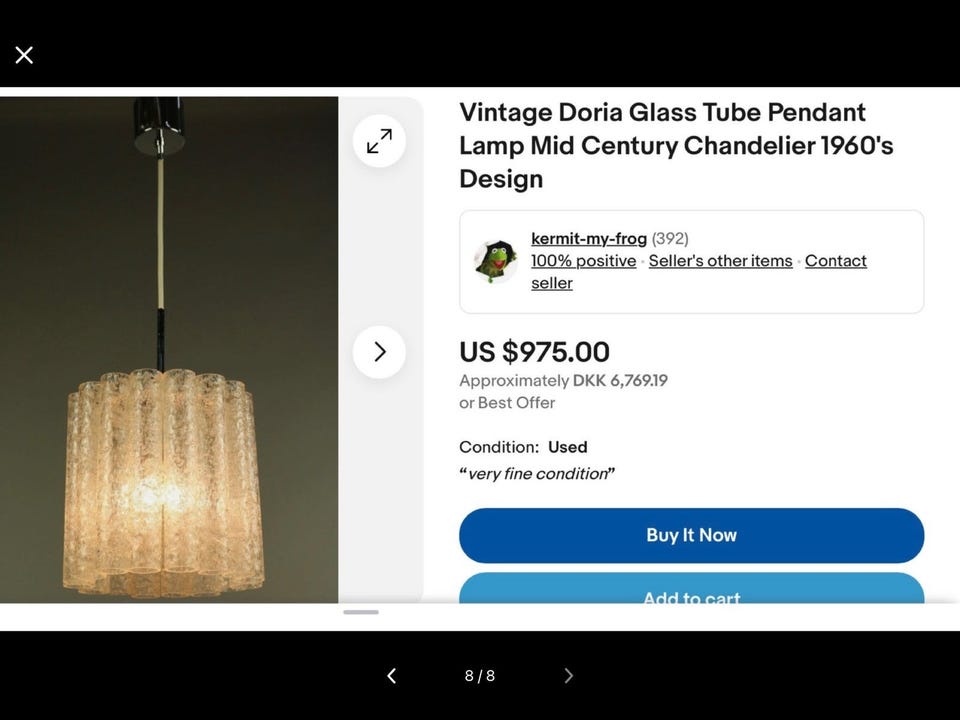960x720 pixels.
Task: Close the image viewer with the X icon
Action: click(x=24, y=55)
